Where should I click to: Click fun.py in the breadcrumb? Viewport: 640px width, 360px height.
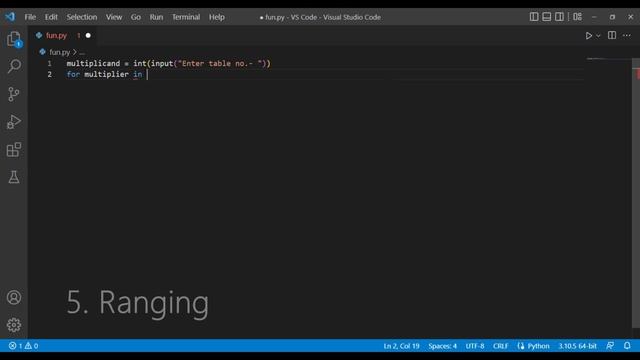[x=60, y=52]
